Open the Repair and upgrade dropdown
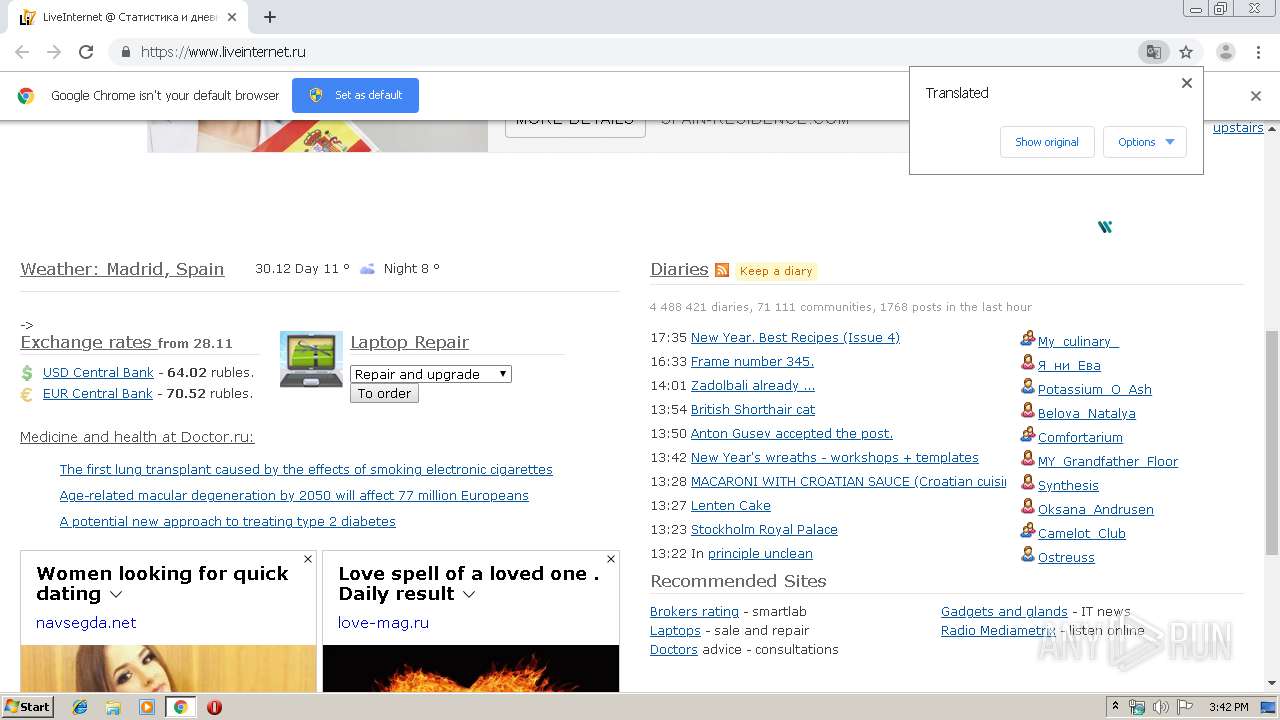 point(431,374)
